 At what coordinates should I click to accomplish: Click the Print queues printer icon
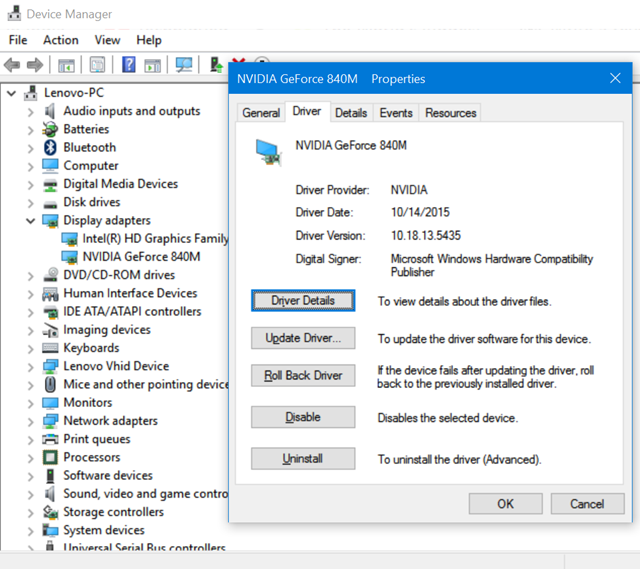pyautogui.click(x=50, y=439)
